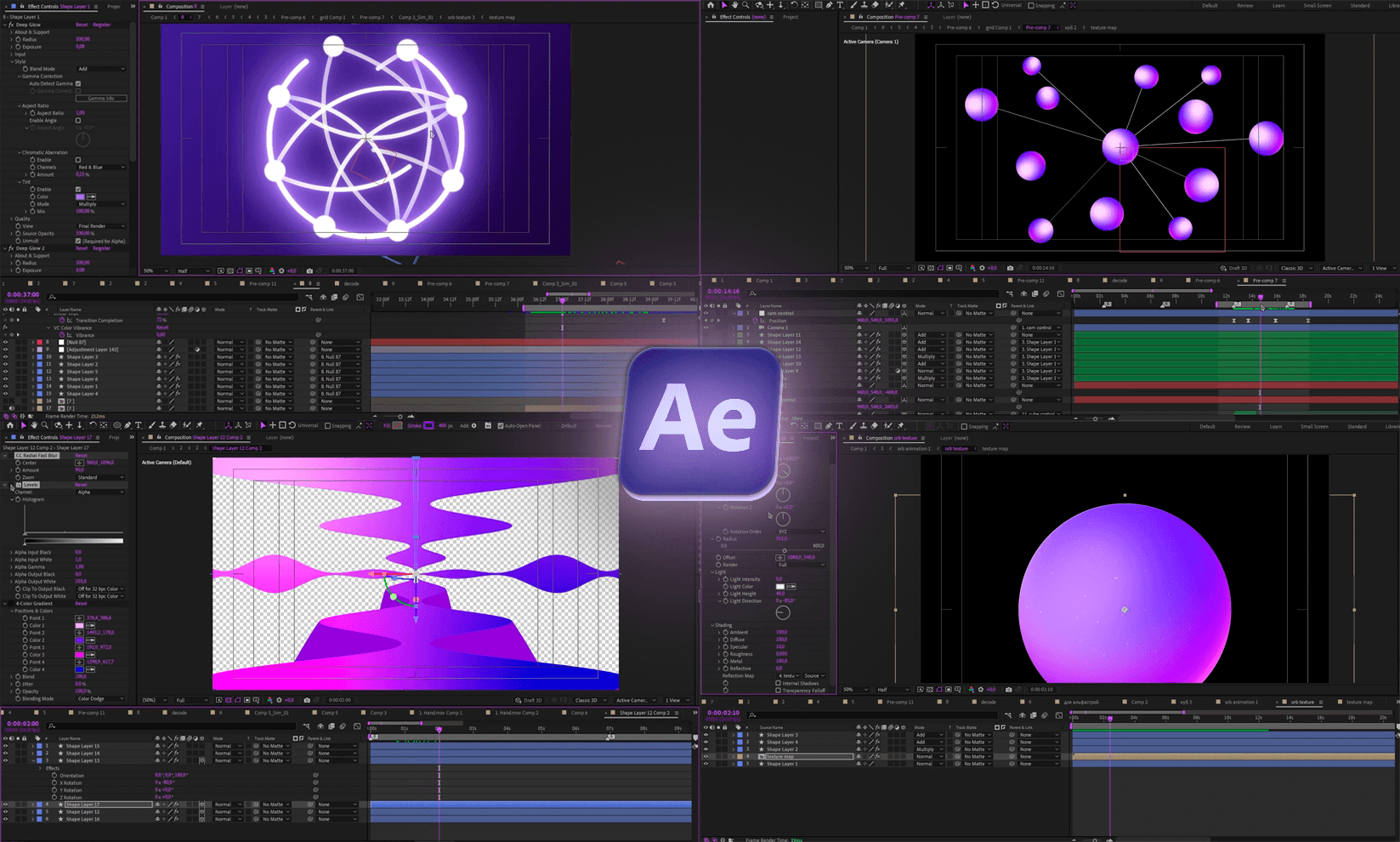The width and height of the screenshot is (1400, 842).
Task: Open the Color 4 blue swatch in 4-Color Gradient
Action: (x=81, y=669)
